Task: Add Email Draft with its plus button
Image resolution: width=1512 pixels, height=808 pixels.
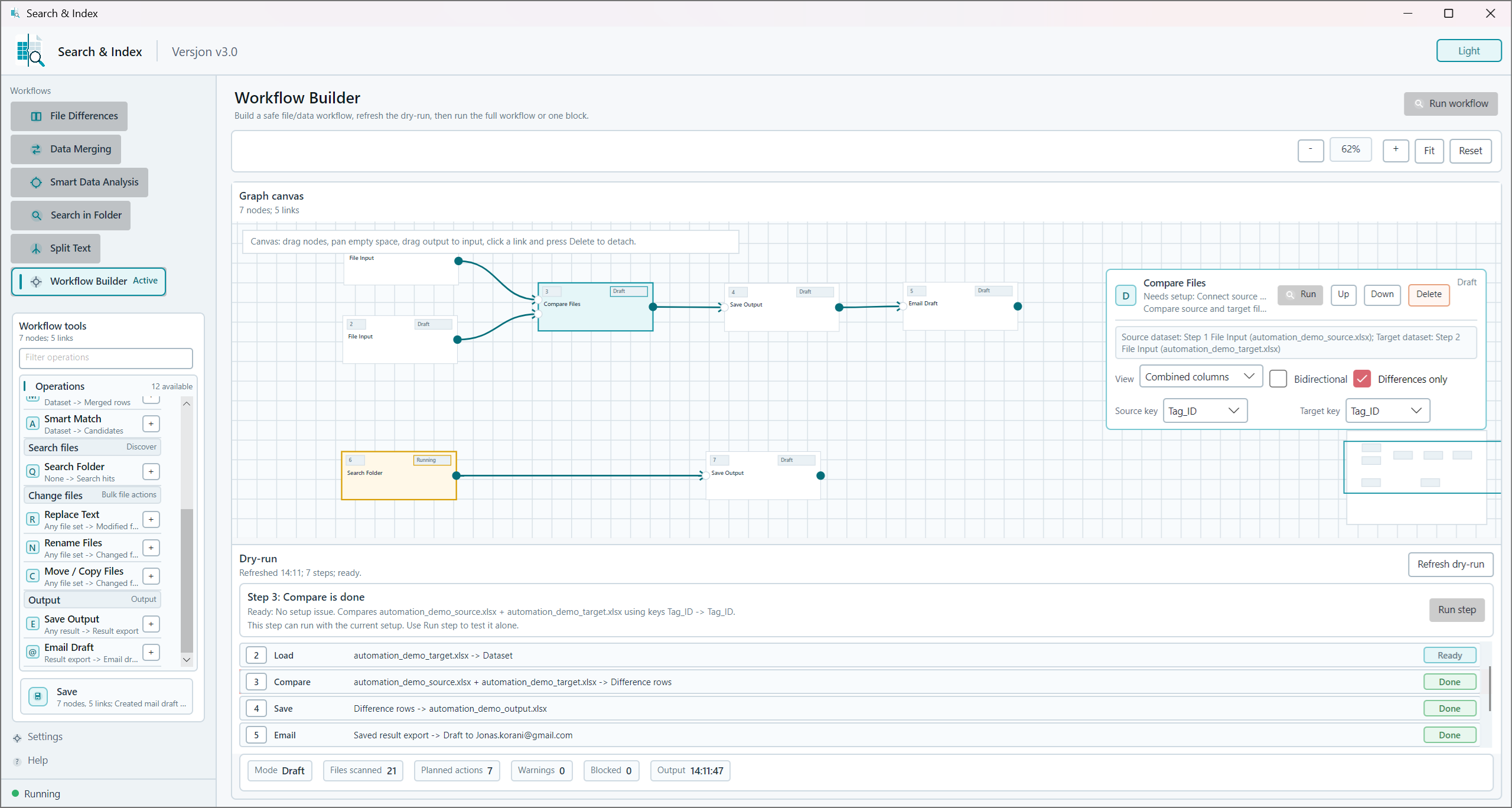Action: 151,652
